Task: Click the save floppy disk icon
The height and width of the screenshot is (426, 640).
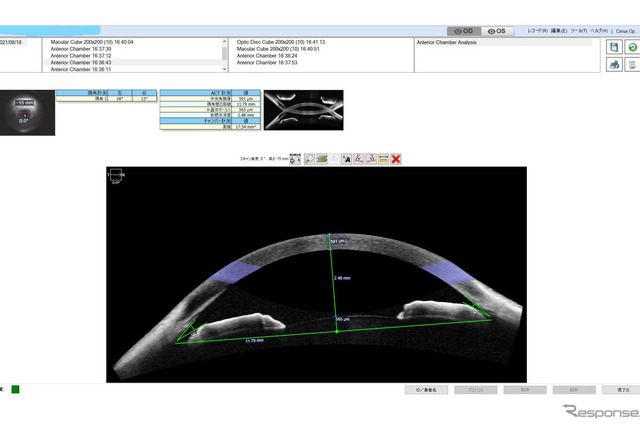Action: (614, 47)
